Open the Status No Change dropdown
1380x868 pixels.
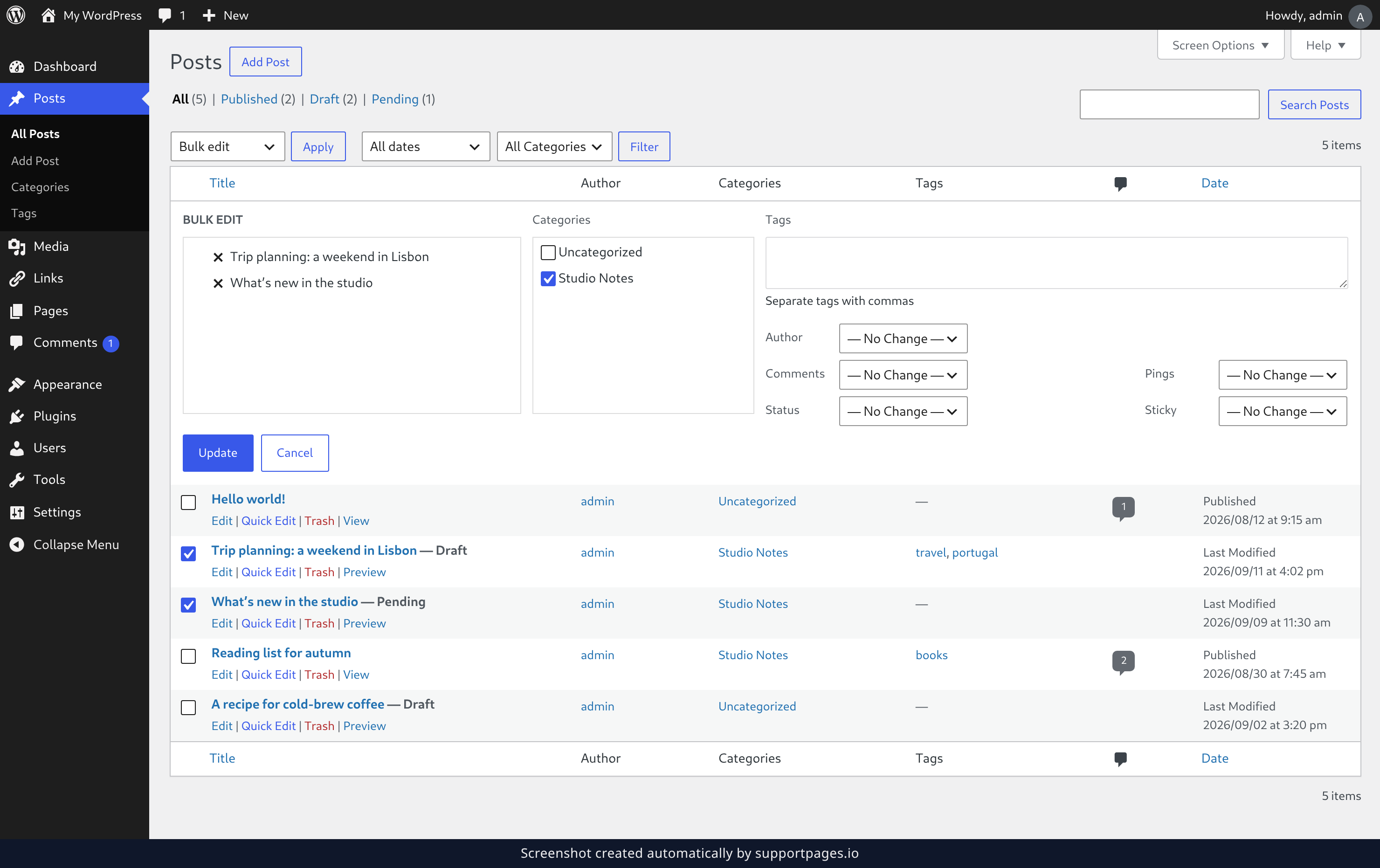(x=903, y=411)
